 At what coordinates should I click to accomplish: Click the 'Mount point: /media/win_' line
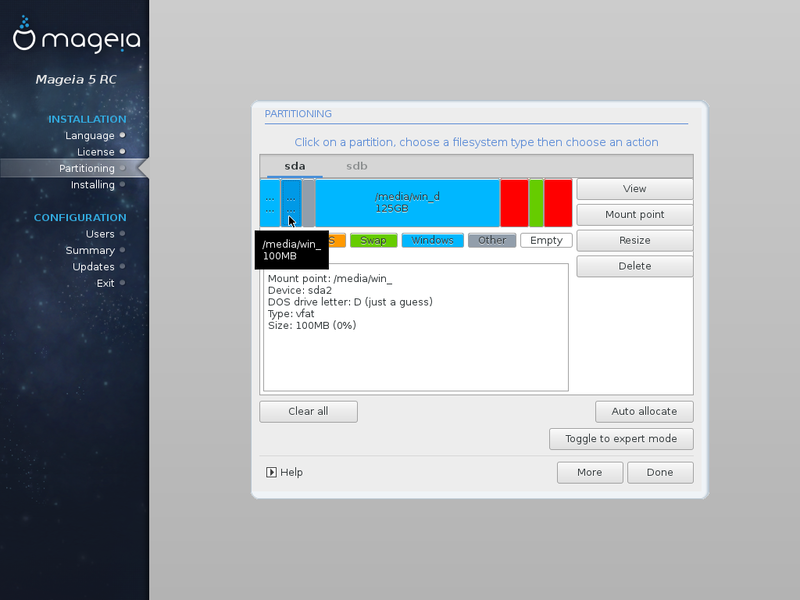(330, 279)
